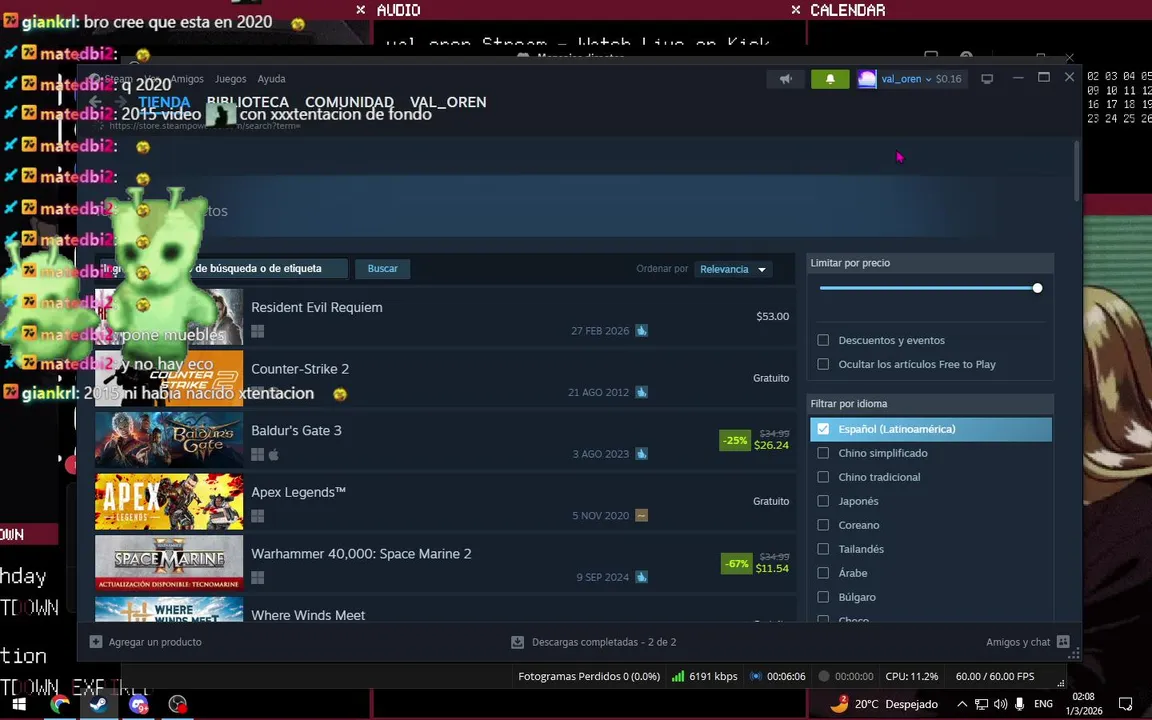Click the Space Marine 2 thumbnail
The image size is (1152, 720).
(169, 564)
